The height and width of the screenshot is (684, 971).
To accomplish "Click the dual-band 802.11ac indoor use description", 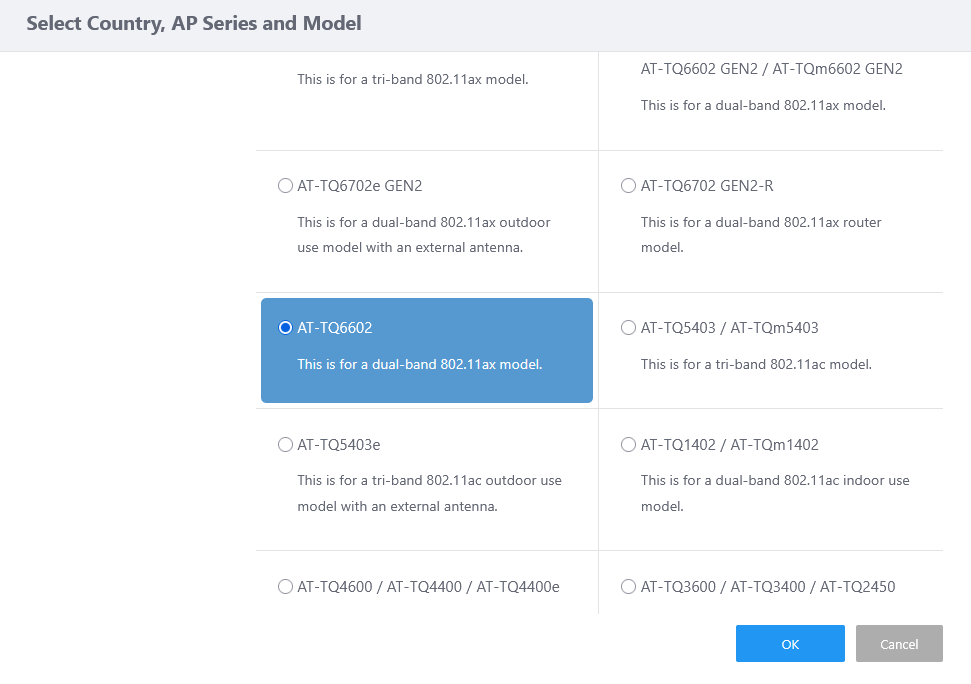I will [x=774, y=493].
